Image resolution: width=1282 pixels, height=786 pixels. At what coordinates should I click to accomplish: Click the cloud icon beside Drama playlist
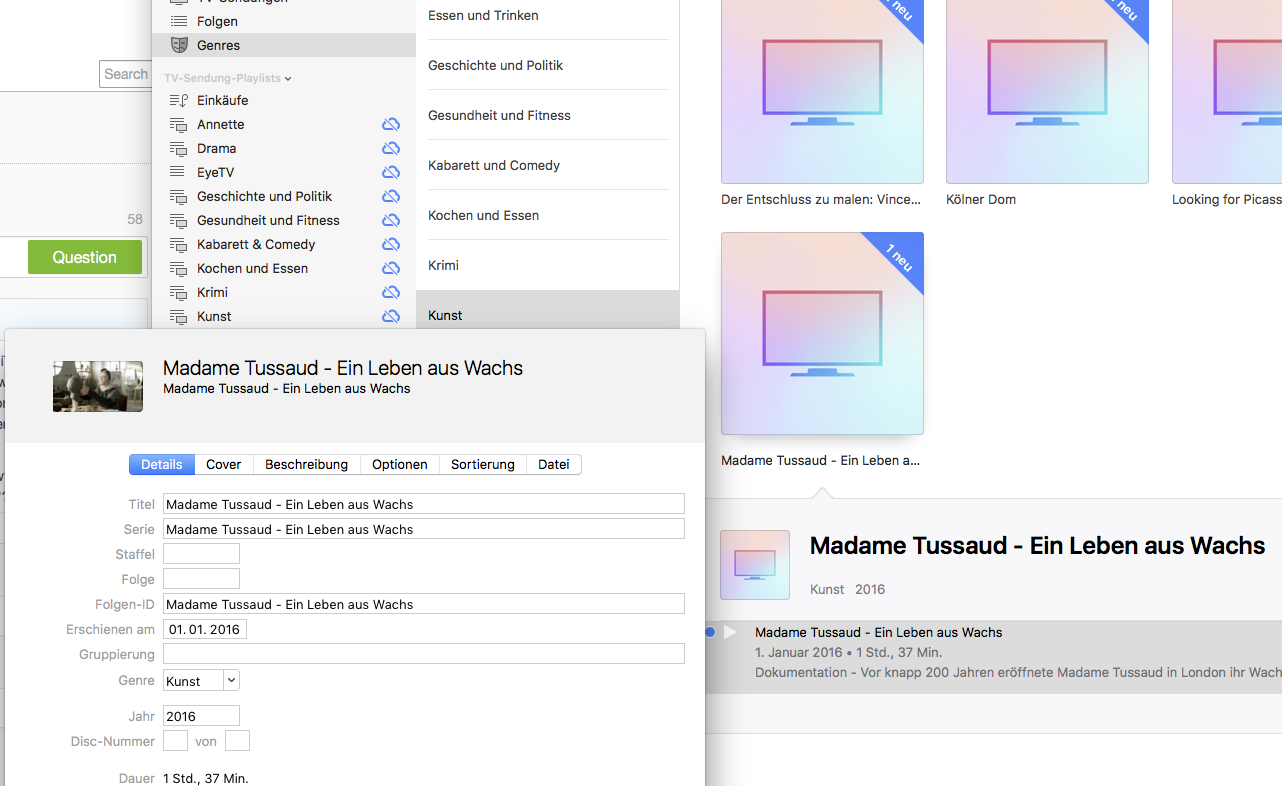[391, 148]
